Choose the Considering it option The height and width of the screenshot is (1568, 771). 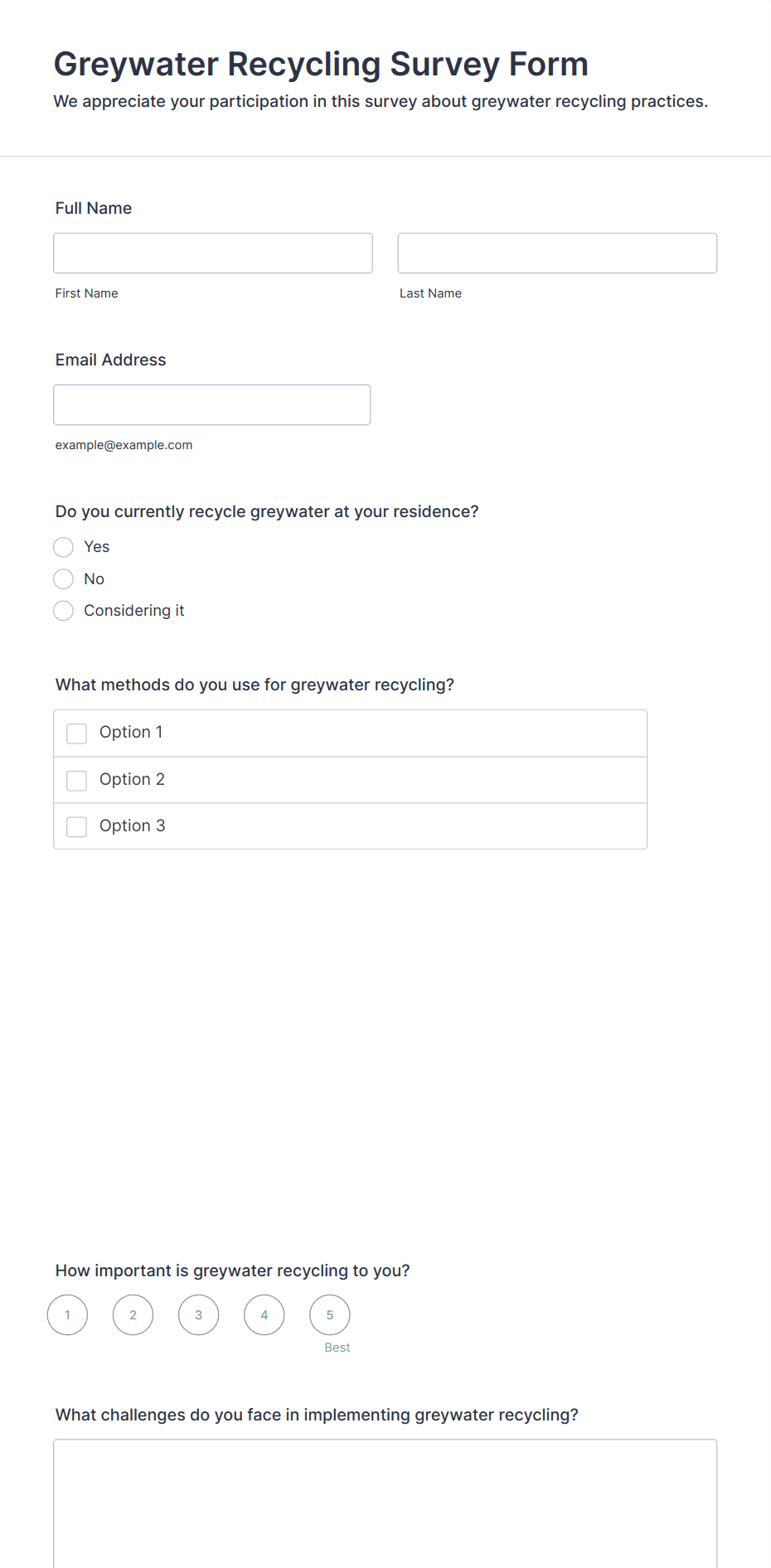[x=64, y=611]
